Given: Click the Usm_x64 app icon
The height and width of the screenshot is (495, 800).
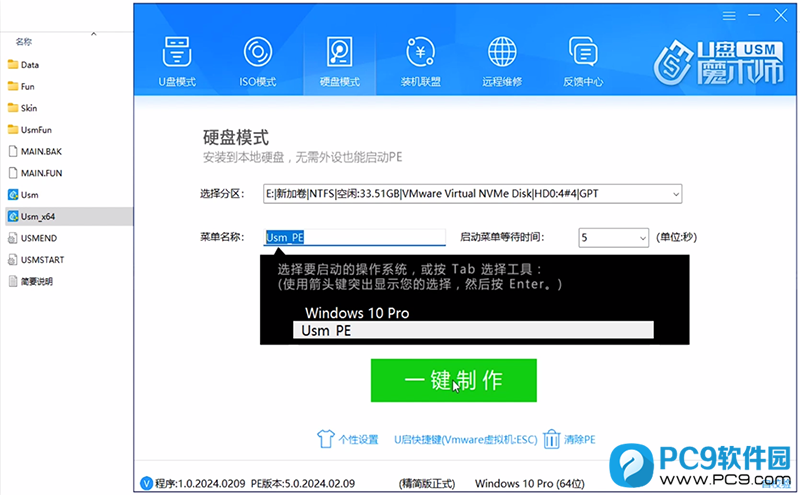Looking at the screenshot, I should (13, 216).
